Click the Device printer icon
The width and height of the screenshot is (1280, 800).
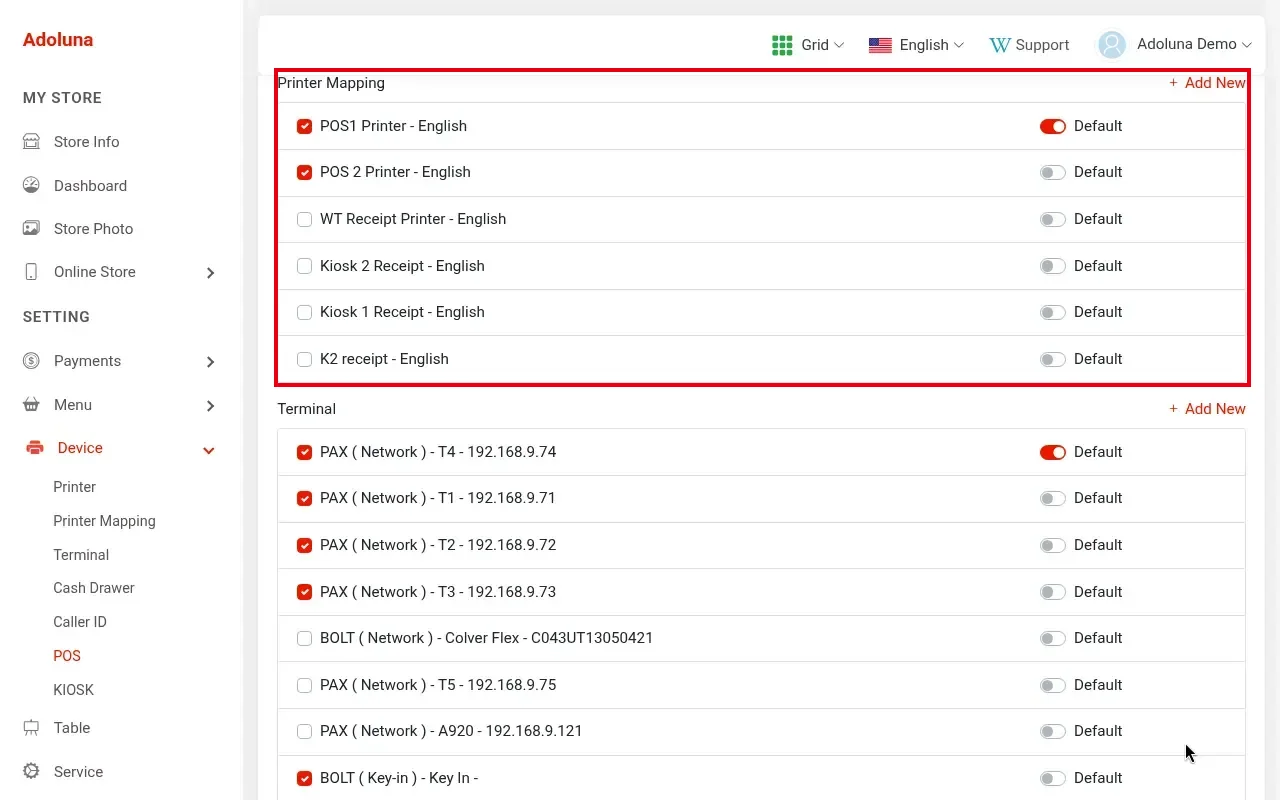tap(35, 448)
